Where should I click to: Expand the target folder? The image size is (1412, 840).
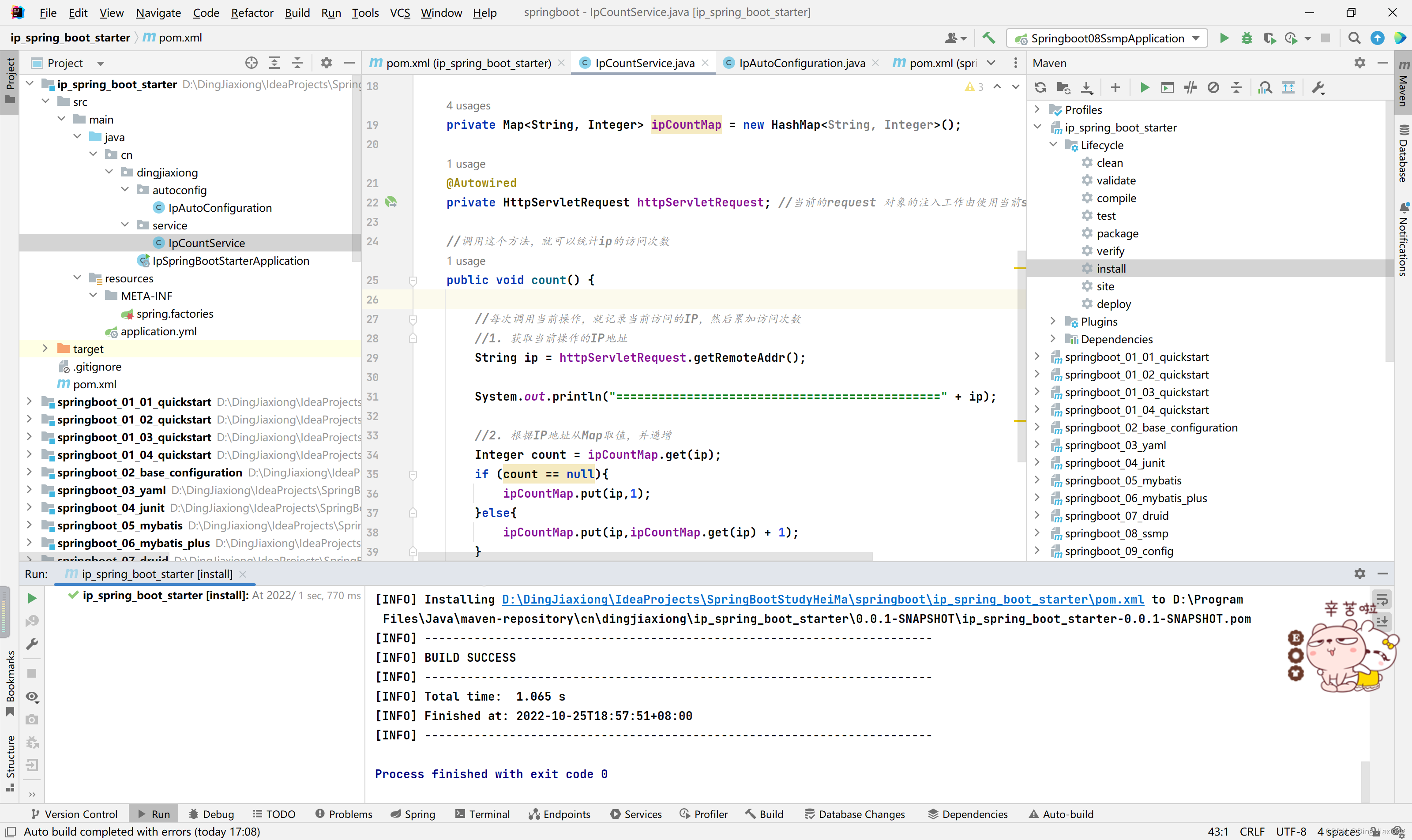(45, 349)
